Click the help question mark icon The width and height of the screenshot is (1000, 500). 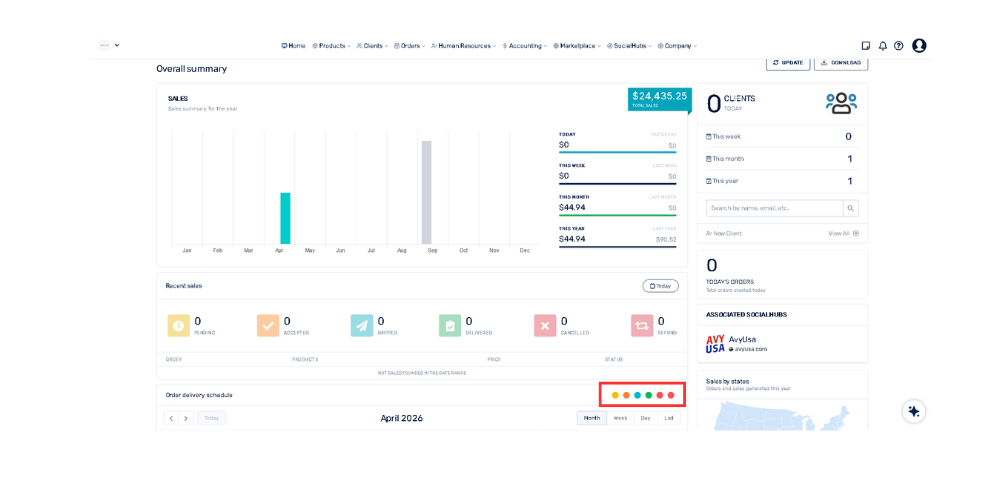coord(898,46)
